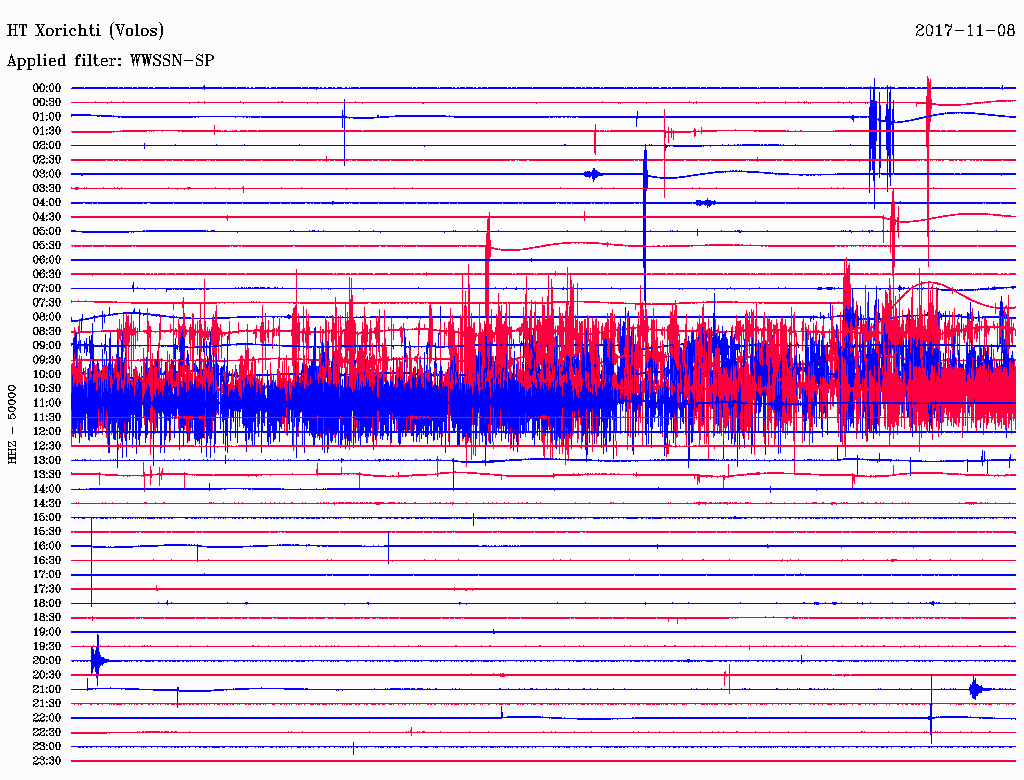Click the station title HT Xorichti (Volos)
This screenshot has height=780, width=1024.
[x=85, y=31]
